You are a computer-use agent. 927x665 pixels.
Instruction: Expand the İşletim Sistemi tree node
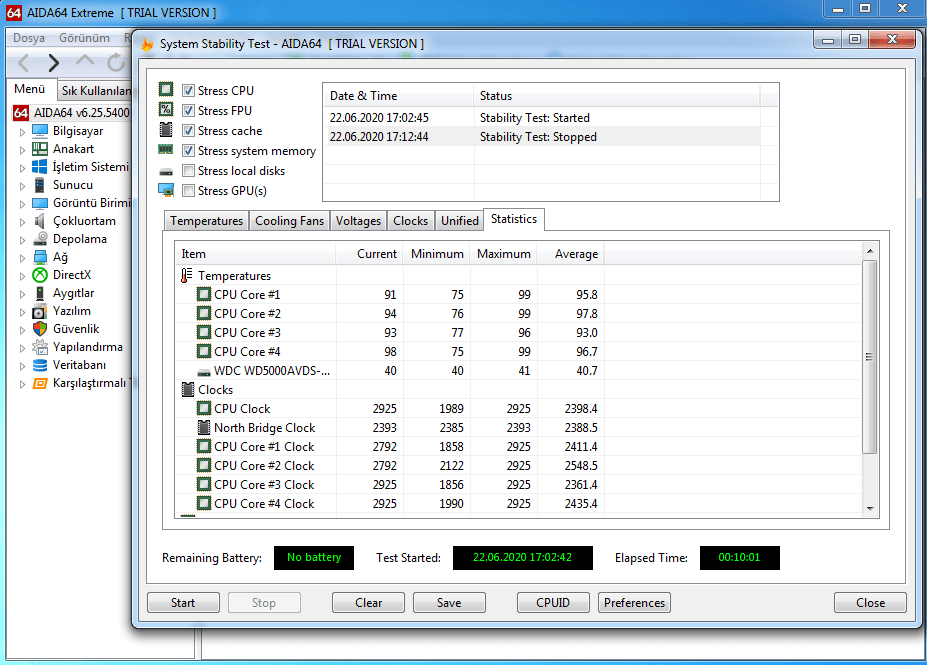click(x=22, y=168)
